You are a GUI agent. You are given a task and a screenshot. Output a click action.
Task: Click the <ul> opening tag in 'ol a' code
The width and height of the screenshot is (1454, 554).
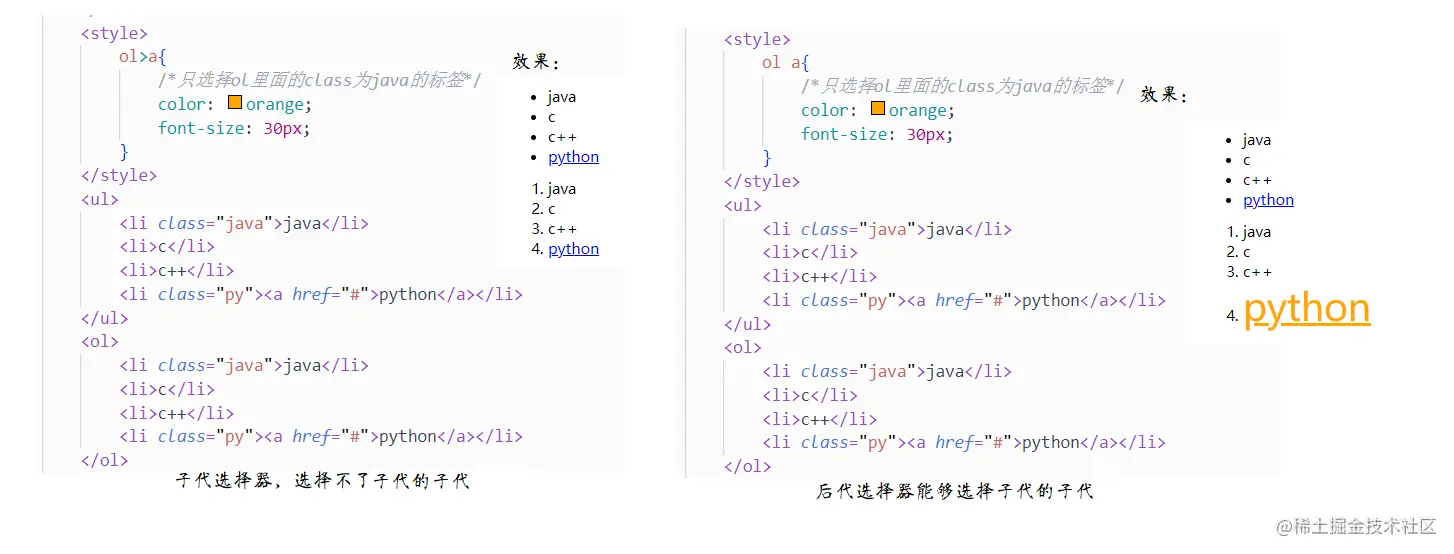click(x=743, y=205)
